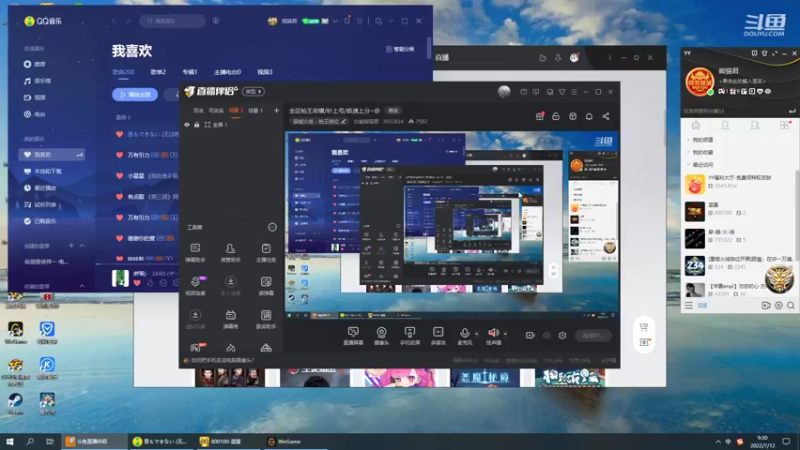Open the trial listen list in QQ Music
Viewport: 800px width, 450px height.
(x=40, y=205)
